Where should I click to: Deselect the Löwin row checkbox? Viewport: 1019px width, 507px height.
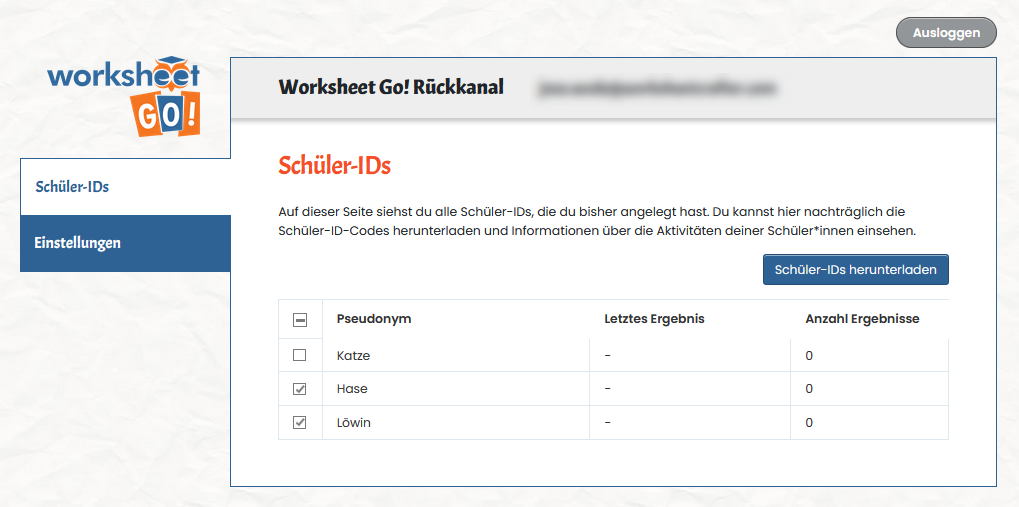point(300,423)
